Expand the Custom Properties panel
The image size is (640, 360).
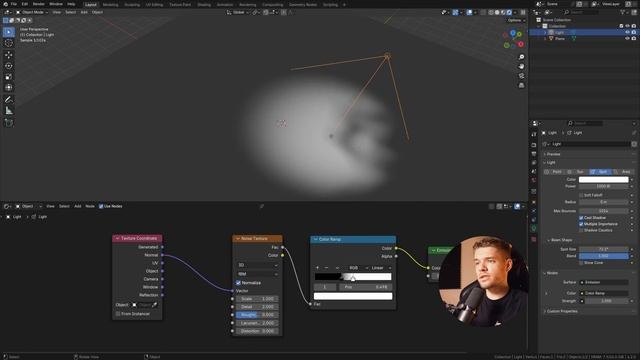point(562,311)
